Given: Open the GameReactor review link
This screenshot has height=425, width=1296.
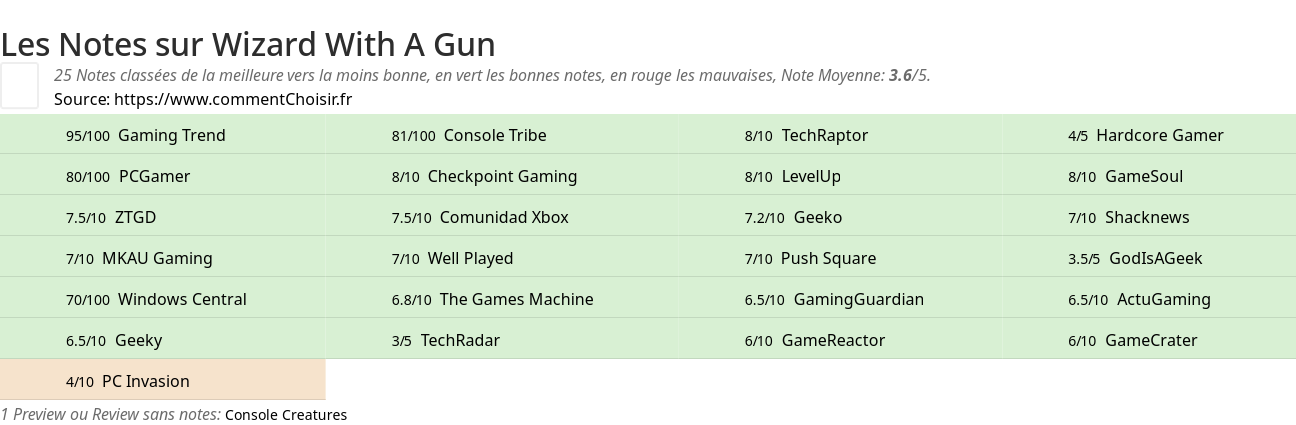Looking at the screenshot, I should click(x=833, y=340).
